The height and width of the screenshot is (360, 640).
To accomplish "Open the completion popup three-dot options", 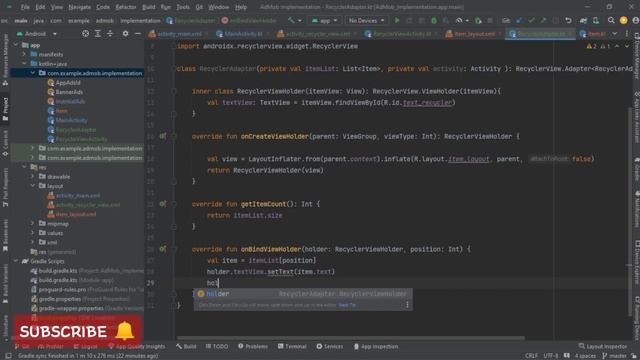I will [x=407, y=304].
